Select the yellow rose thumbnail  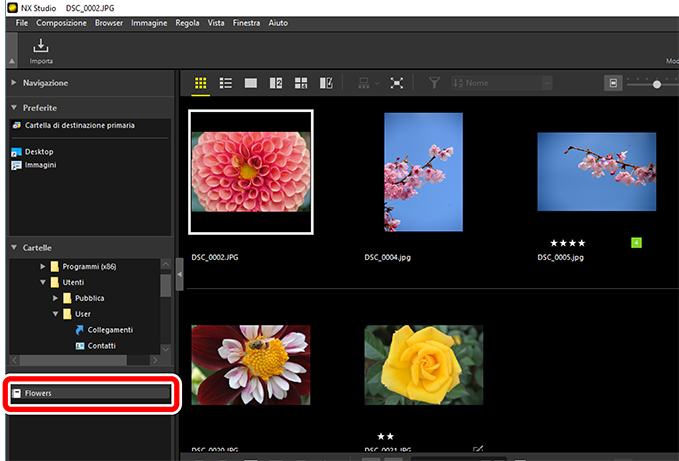coord(424,365)
